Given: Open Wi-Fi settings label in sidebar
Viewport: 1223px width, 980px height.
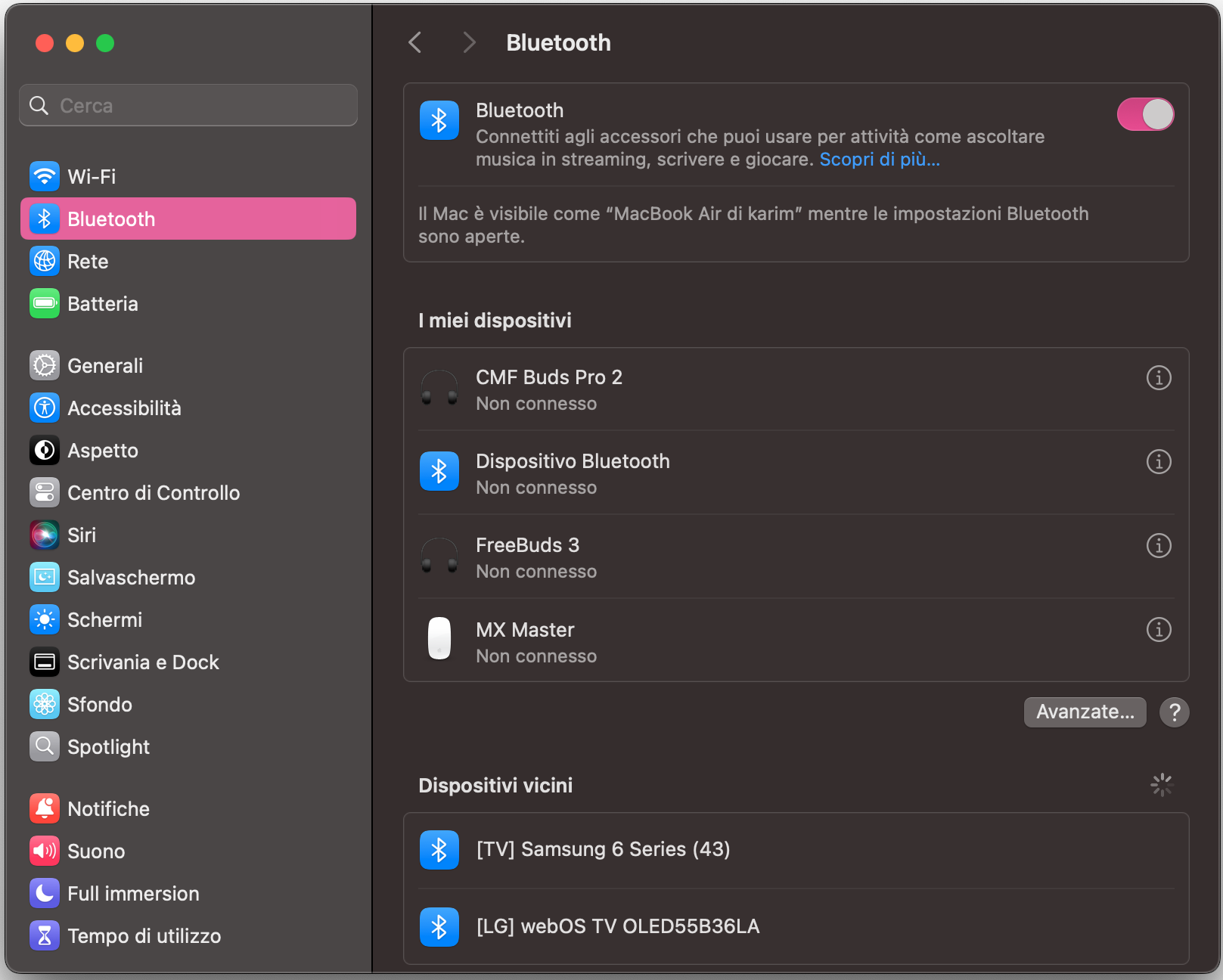Looking at the screenshot, I should (x=92, y=176).
